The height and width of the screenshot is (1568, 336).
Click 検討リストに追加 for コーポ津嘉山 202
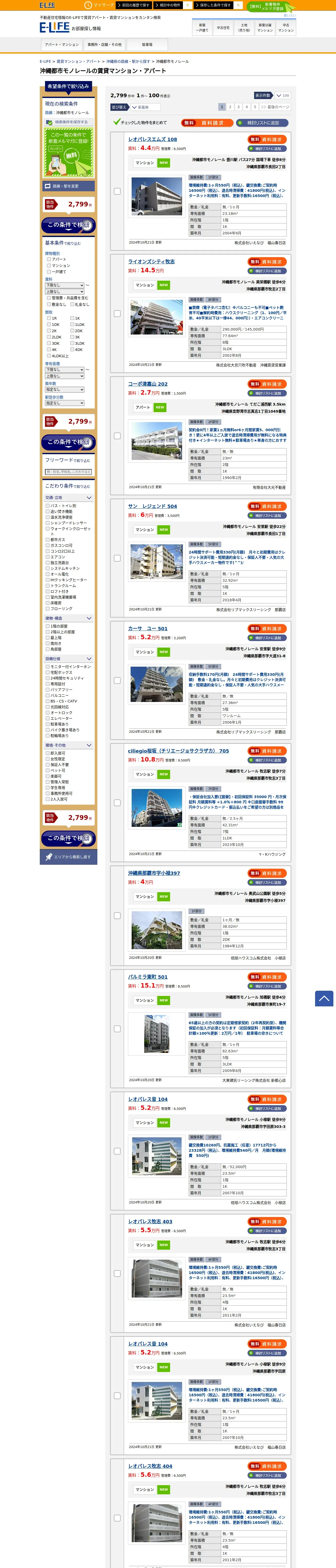point(268,393)
